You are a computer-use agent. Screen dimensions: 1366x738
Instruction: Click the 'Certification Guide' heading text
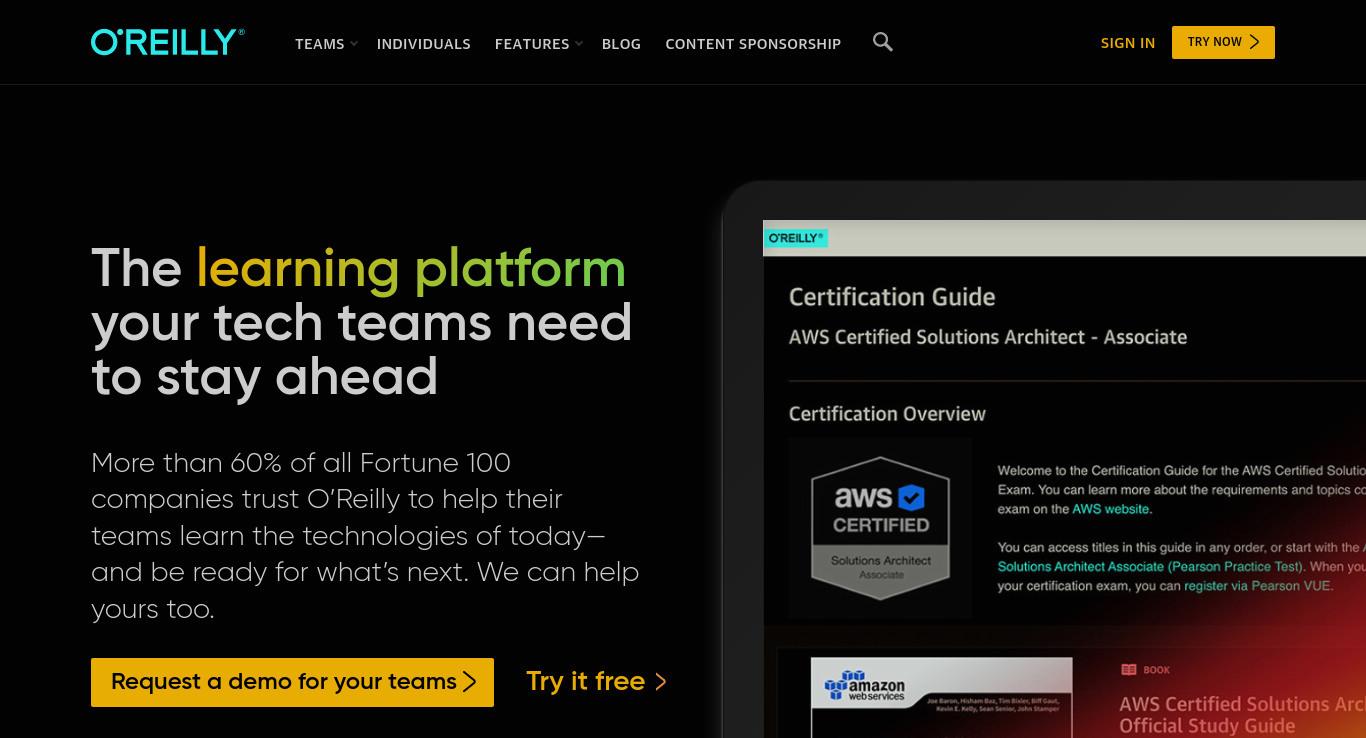pos(892,297)
